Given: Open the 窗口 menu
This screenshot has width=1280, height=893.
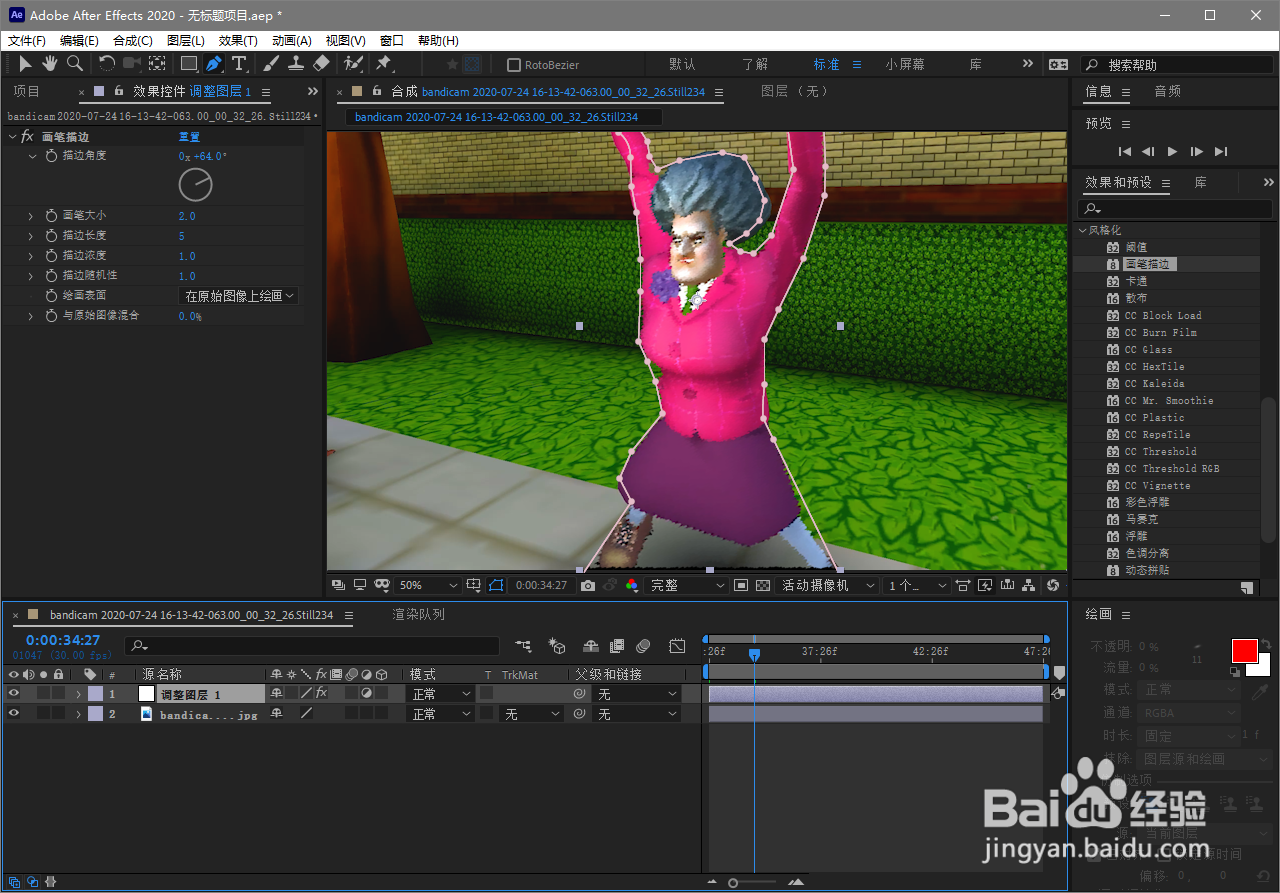Looking at the screenshot, I should pos(391,41).
